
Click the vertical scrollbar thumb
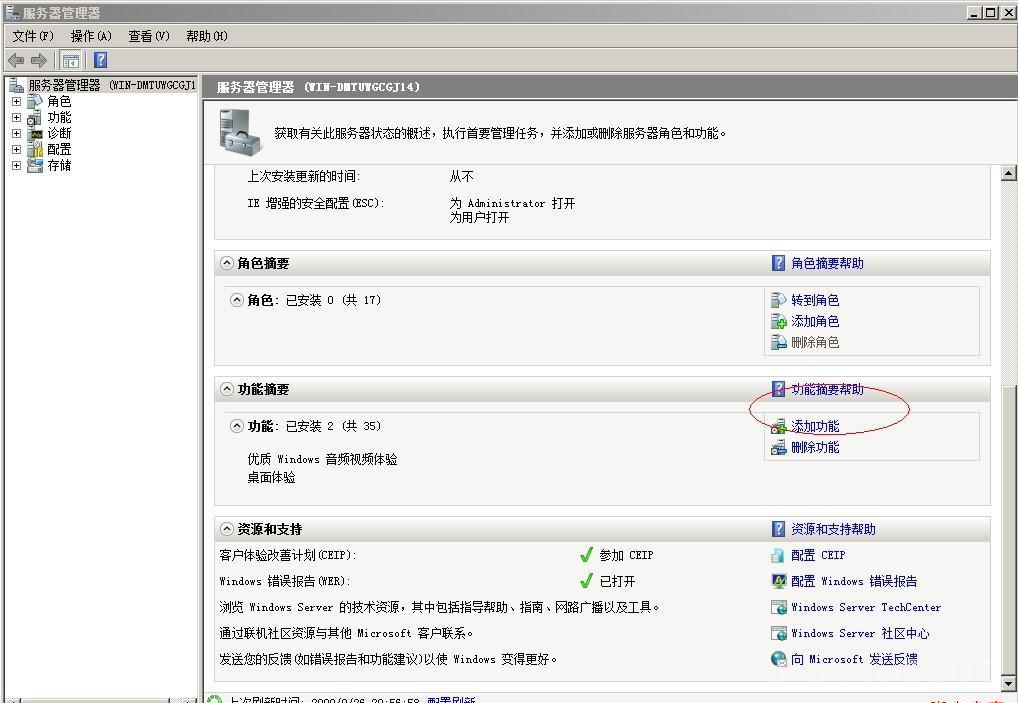[x=1008, y=530]
